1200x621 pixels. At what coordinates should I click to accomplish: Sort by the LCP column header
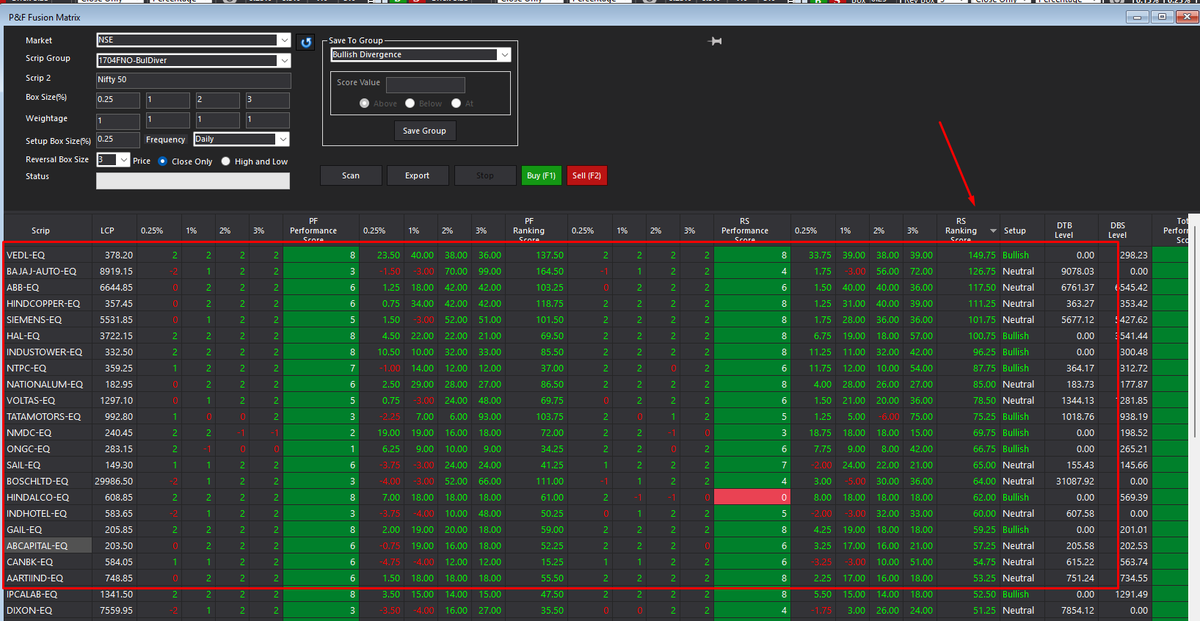tap(107, 230)
